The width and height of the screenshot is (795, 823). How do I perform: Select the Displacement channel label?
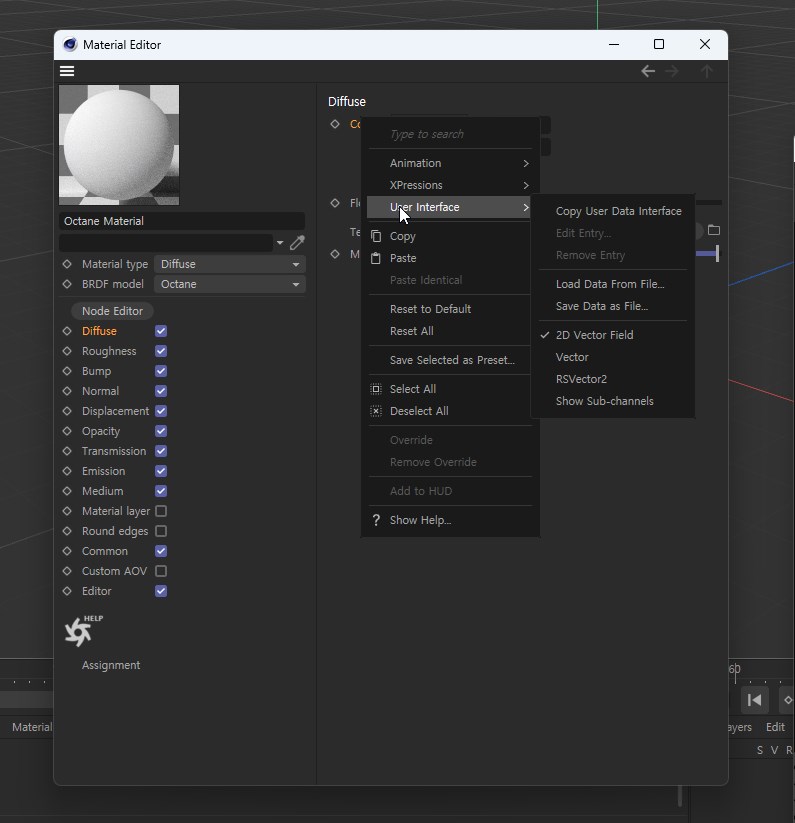(115, 411)
